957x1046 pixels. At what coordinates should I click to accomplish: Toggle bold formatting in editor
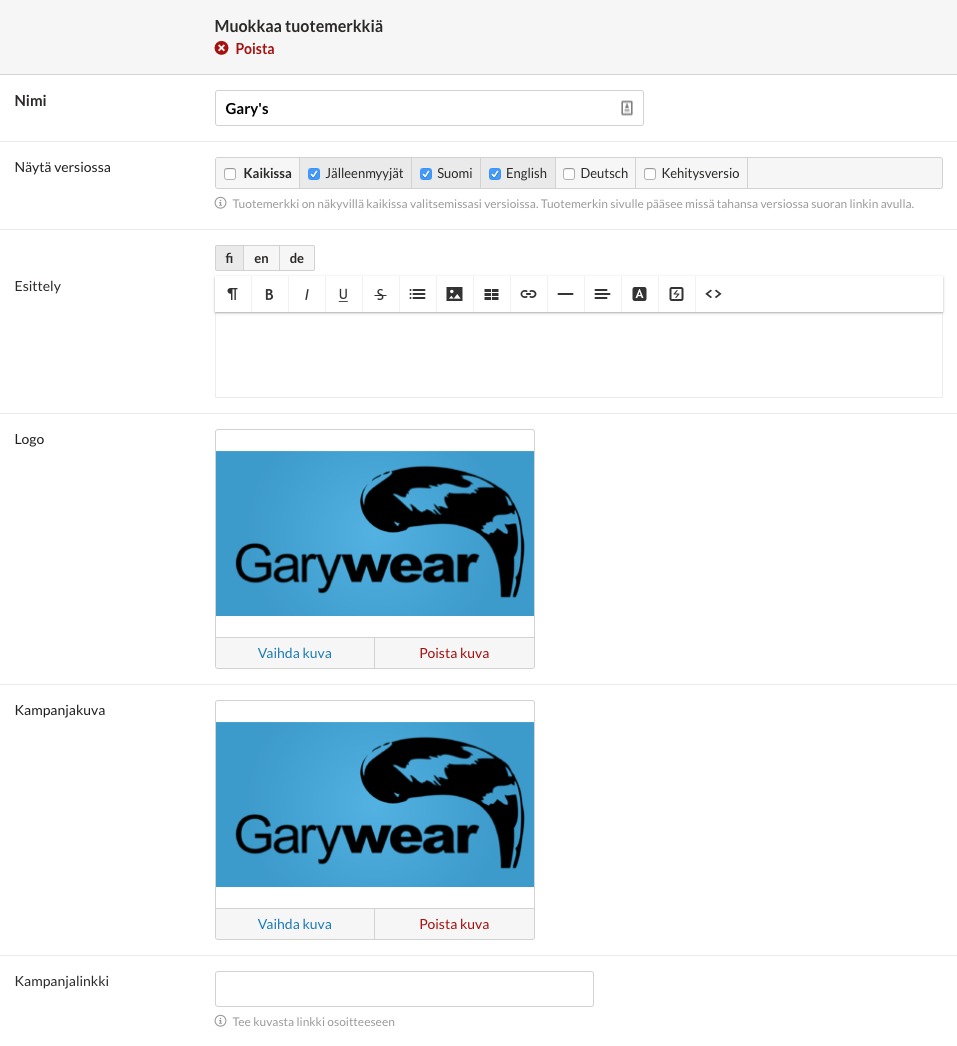269,294
